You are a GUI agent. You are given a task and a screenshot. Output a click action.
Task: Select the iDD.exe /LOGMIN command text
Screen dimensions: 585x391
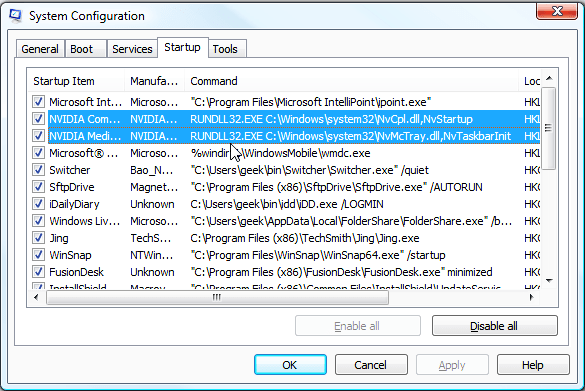pos(287,204)
